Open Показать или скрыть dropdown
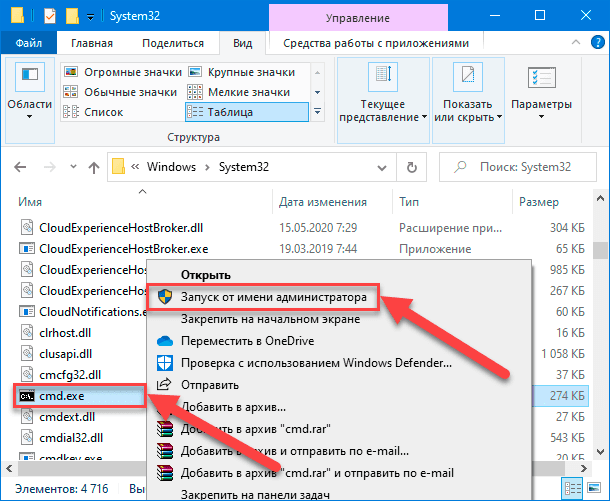Image resolution: width=610 pixels, height=501 pixels. pyautogui.click(x=468, y=100)
